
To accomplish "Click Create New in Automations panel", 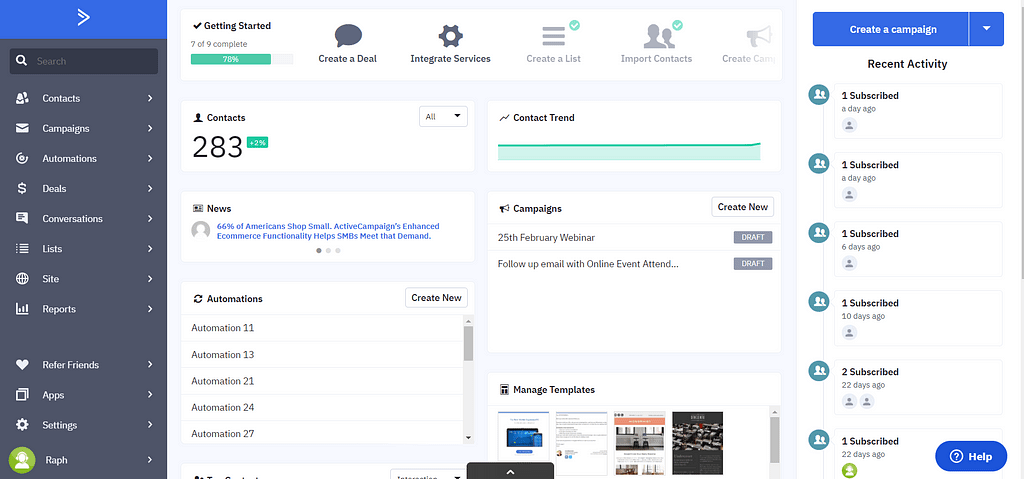I will (x=436, y=297).
